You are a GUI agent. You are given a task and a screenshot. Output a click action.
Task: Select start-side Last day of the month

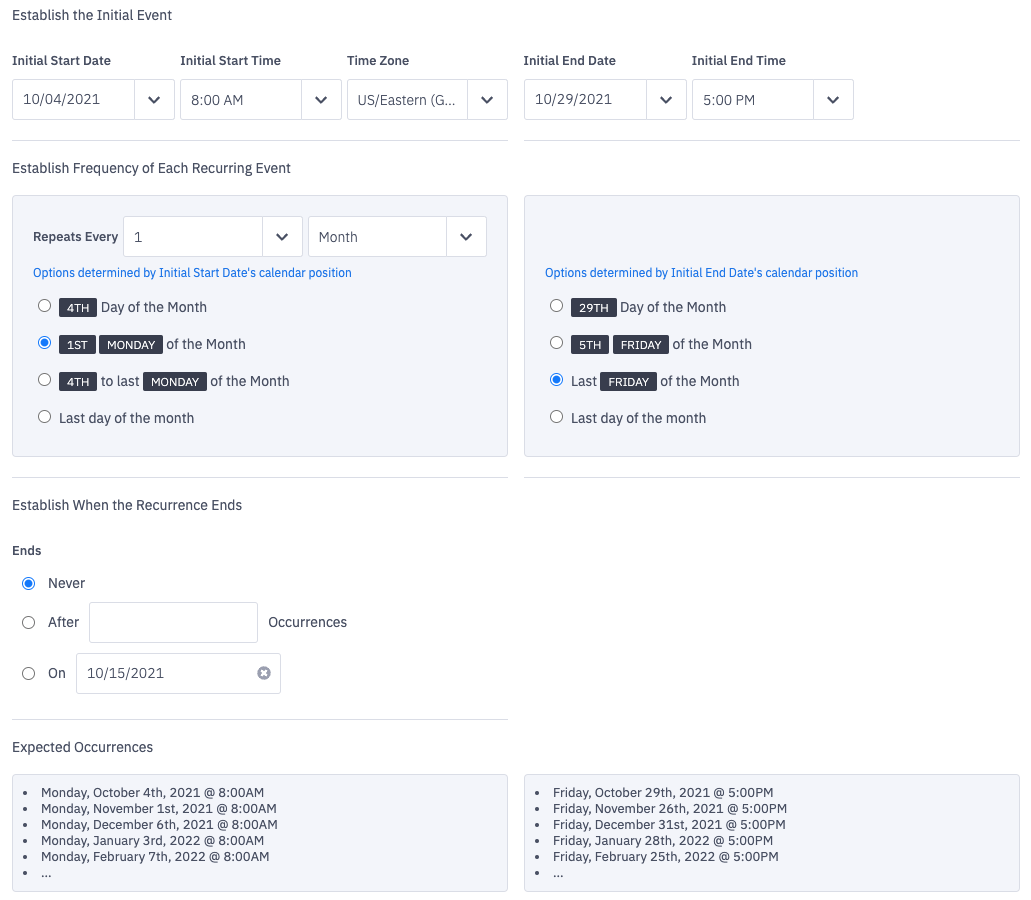[44, 417]
